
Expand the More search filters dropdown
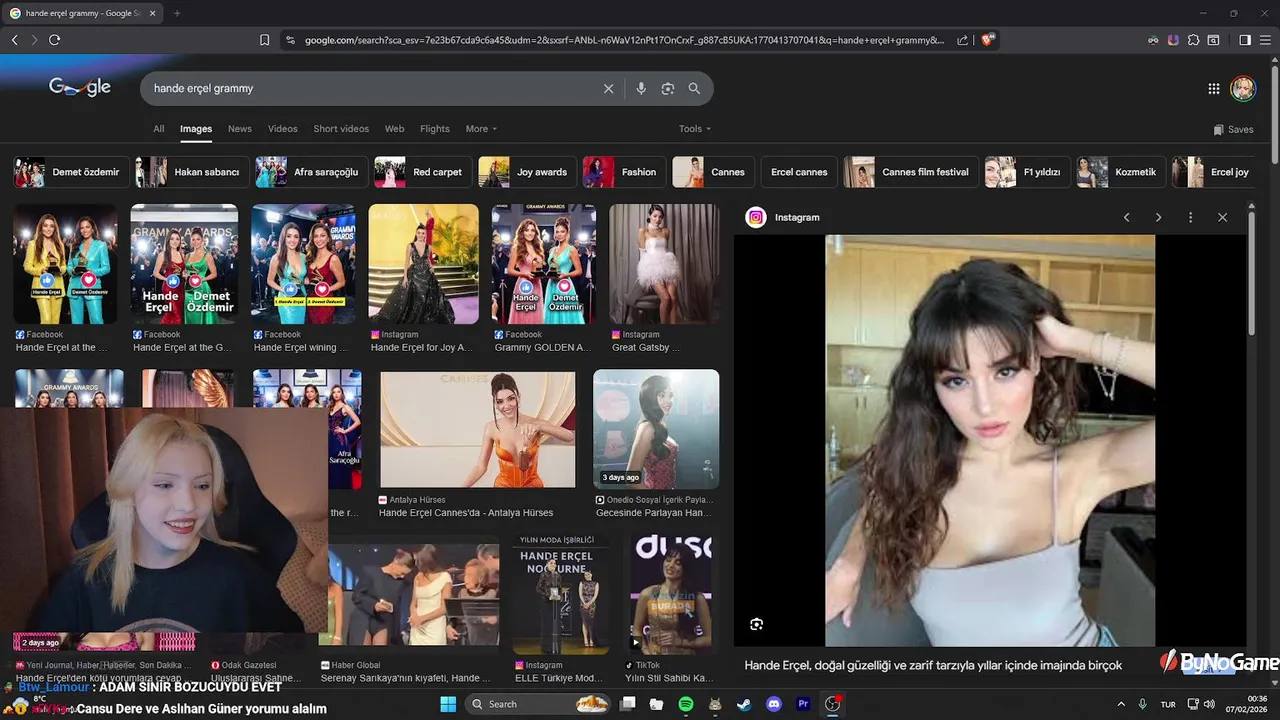coord(481,129)
